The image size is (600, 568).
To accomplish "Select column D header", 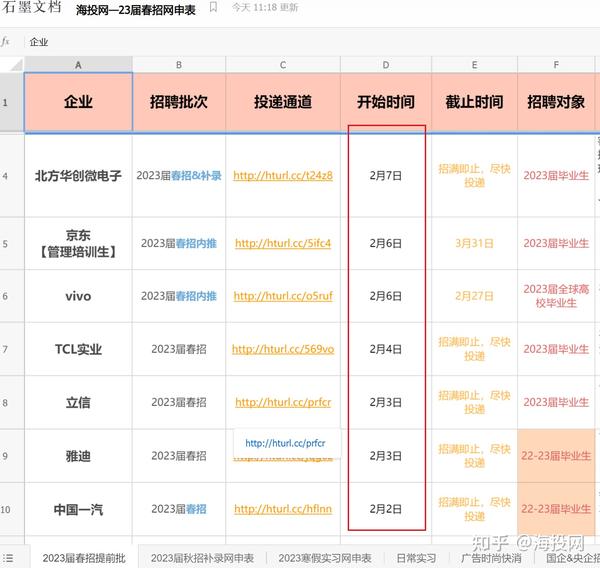I will pos(386,65).
